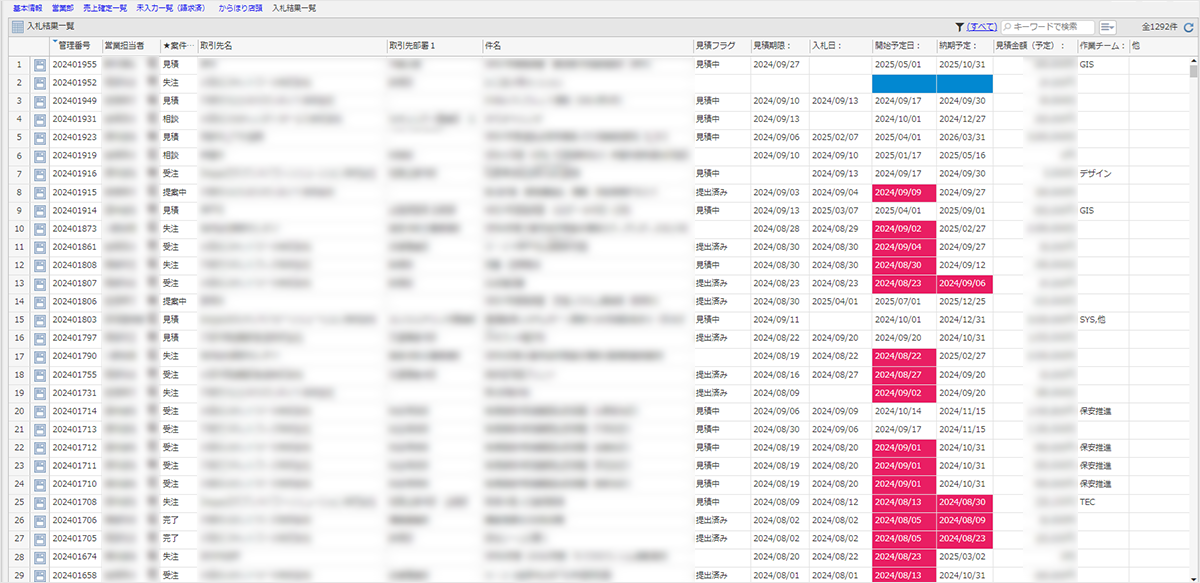Open the 営業部 link
The width and height of the screenshot is (1200, 583).
tap(63, 8)
